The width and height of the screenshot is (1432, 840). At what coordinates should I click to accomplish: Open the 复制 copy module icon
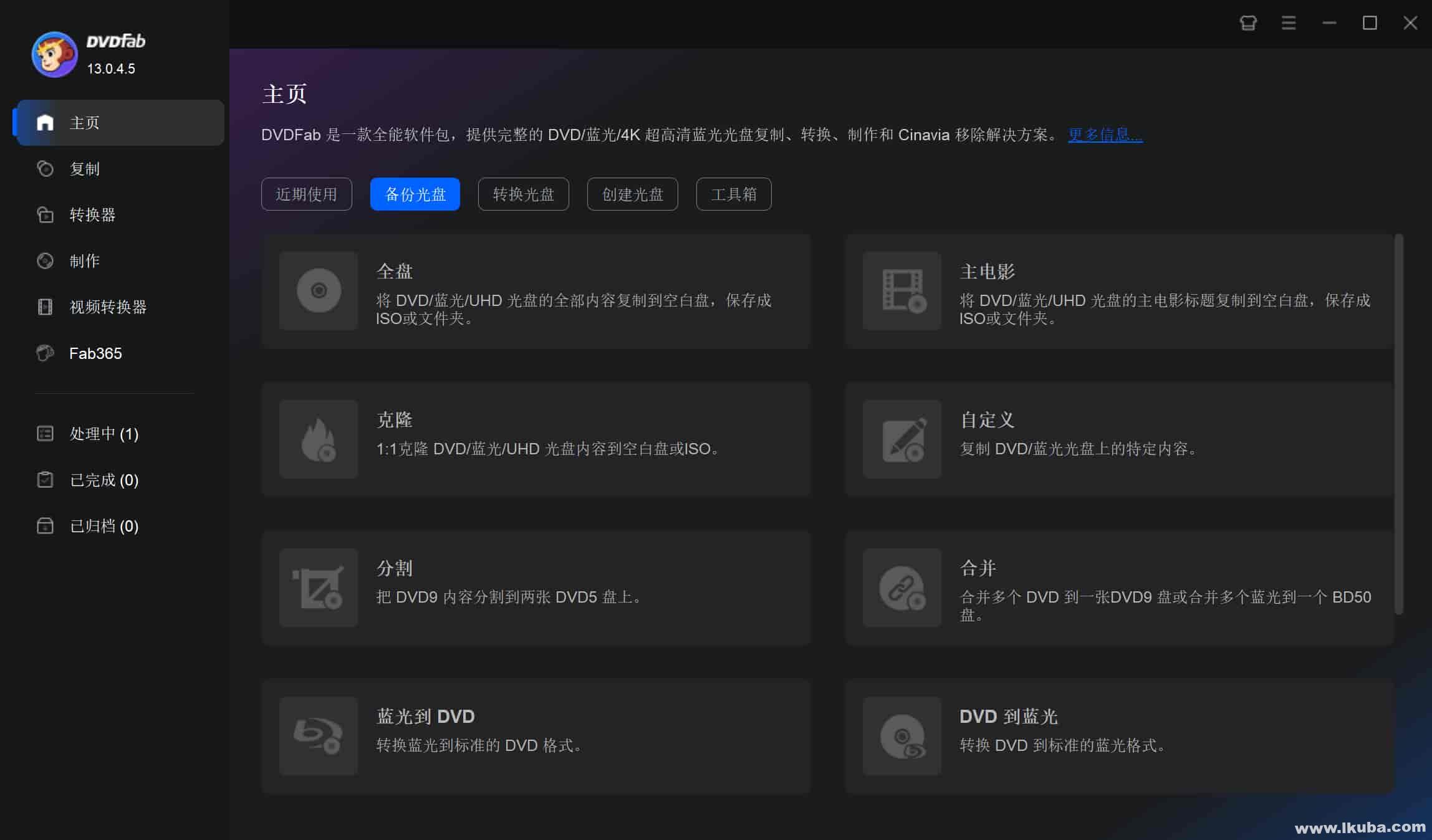[x=45, y=169]
